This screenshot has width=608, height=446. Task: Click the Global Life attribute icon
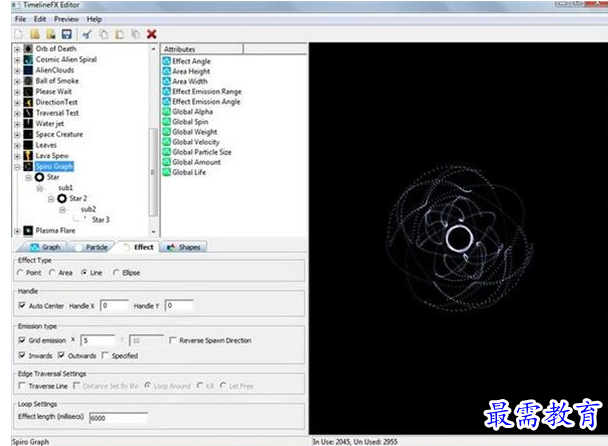pyautogui.click(x=167, y=172)
